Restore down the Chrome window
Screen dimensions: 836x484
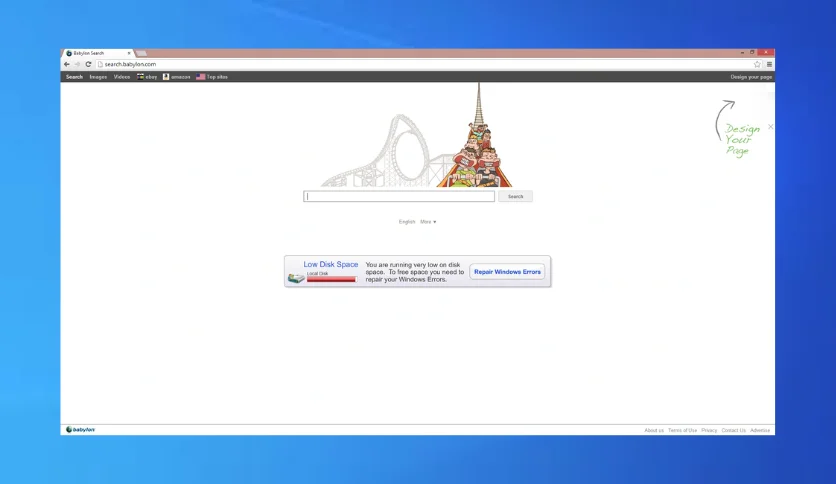752,52
